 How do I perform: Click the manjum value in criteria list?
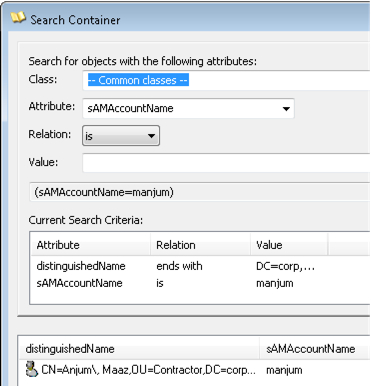pos(275,283)
